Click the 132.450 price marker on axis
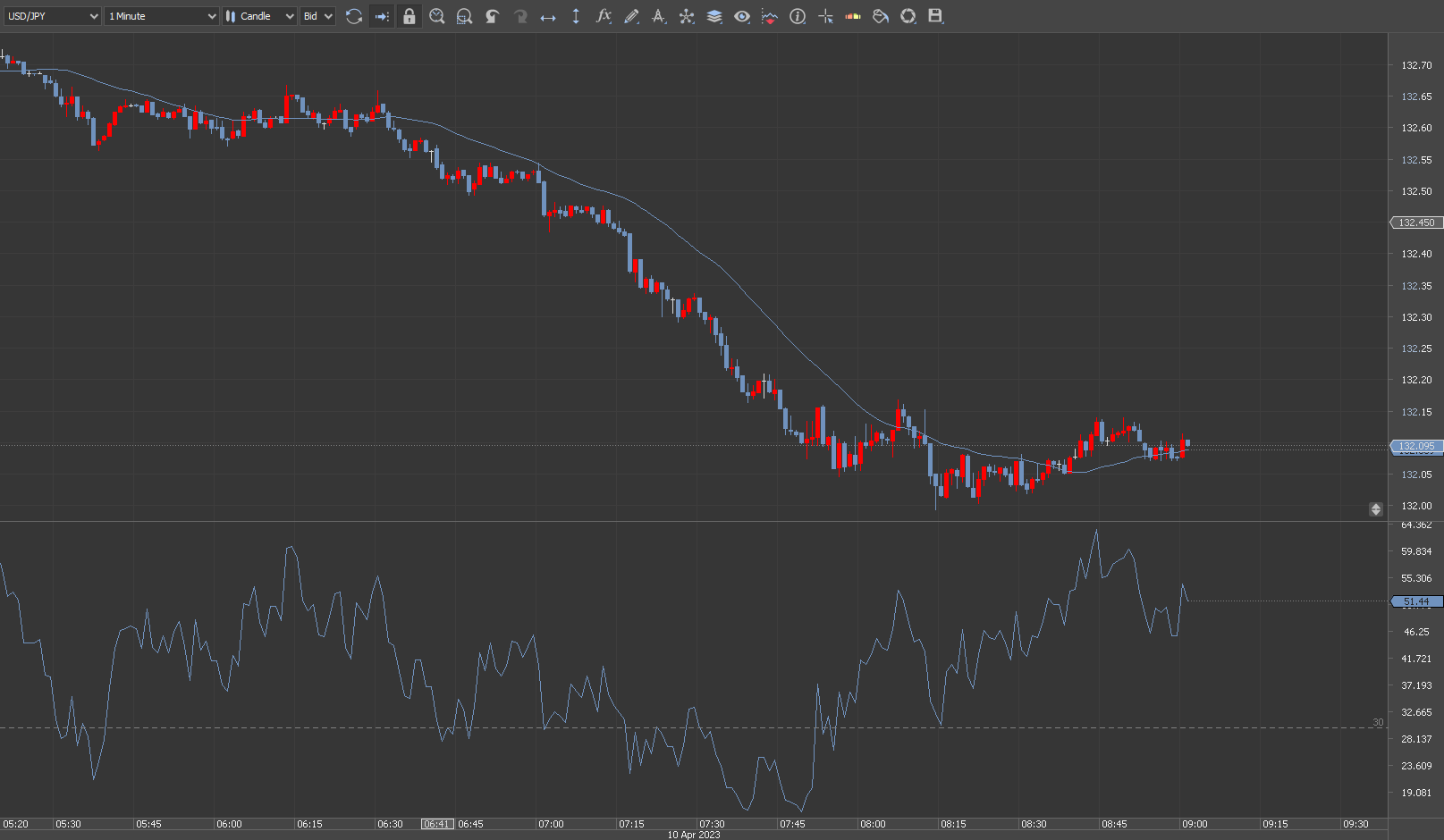Image resolution: width=1444 pixels, height=840 pixels. (1416, 223)
